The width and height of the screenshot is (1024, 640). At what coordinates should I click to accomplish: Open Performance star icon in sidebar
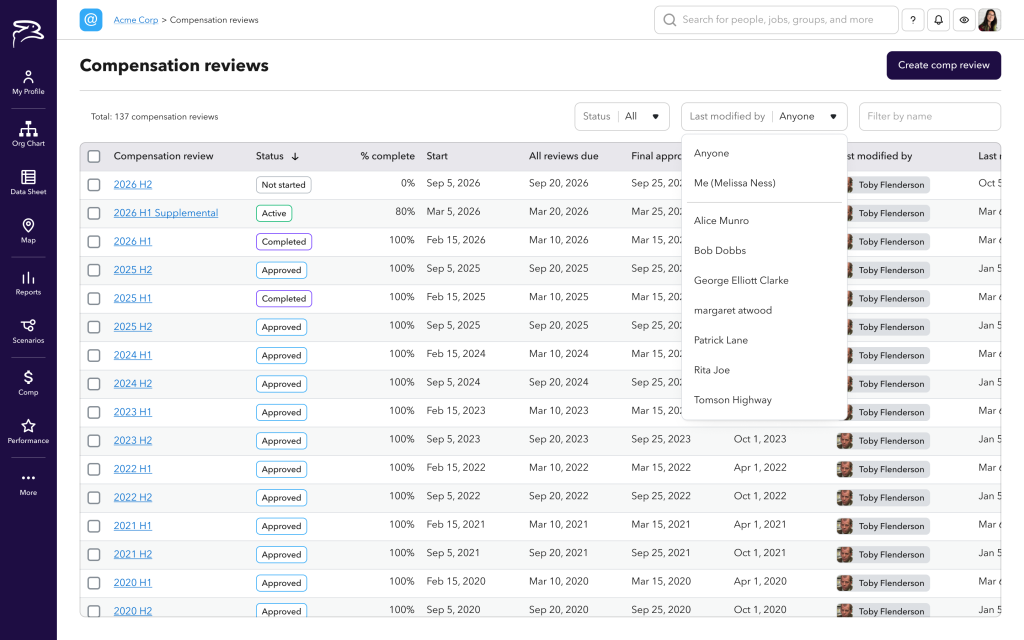pyautogui.click(x=28, y=431)
